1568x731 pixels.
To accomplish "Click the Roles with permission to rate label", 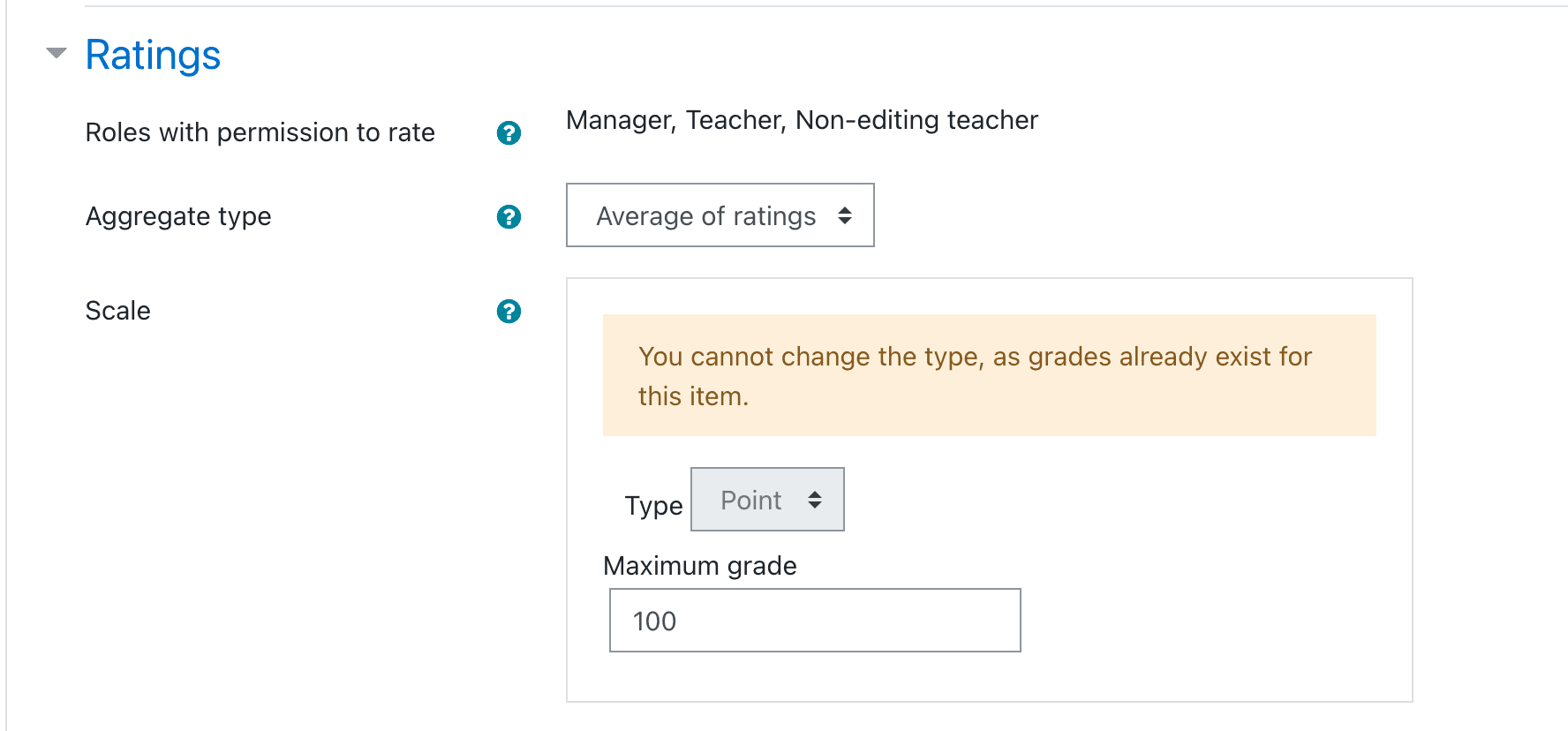I will pos(260,132).
